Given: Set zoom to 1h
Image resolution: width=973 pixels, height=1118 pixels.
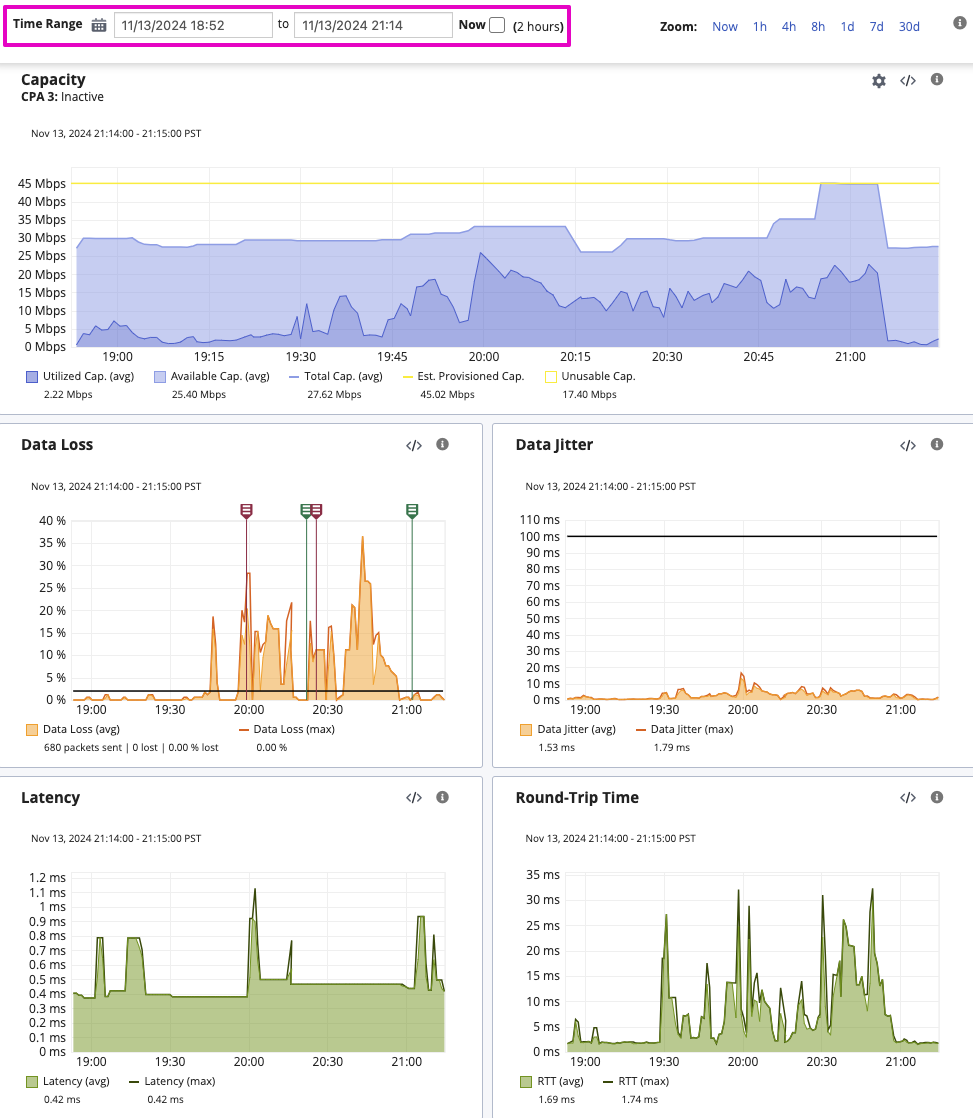Looking at the screenshot, I should coord(760,27).
